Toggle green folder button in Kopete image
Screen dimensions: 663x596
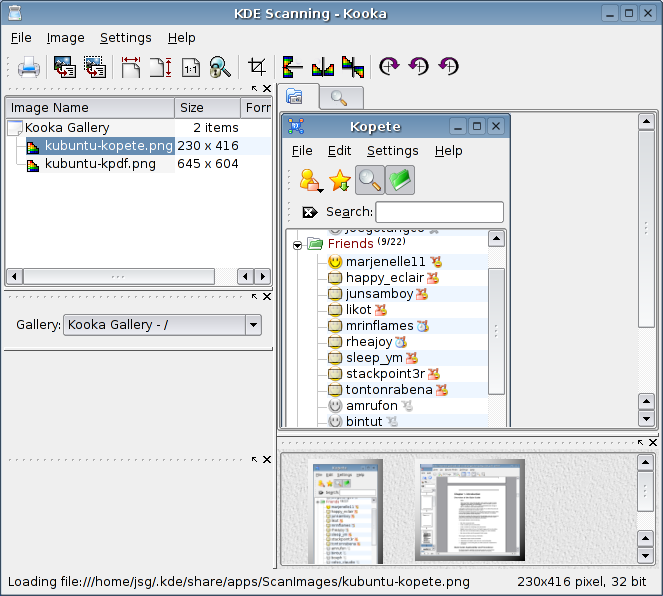[x=400, y=180]
